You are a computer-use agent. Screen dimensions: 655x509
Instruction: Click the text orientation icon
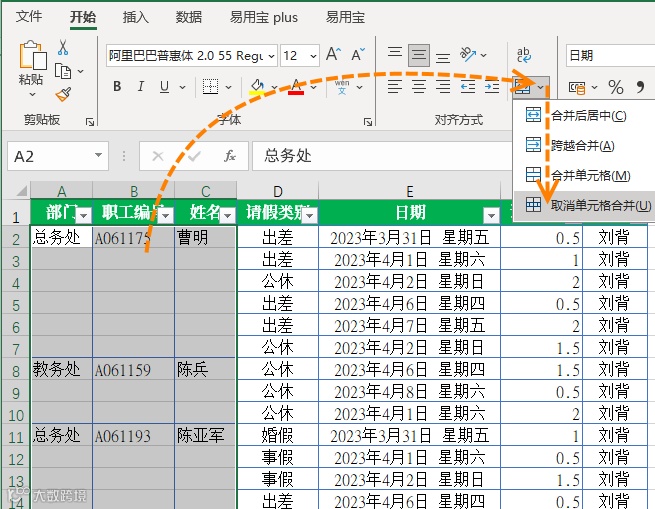pos(468,54)
